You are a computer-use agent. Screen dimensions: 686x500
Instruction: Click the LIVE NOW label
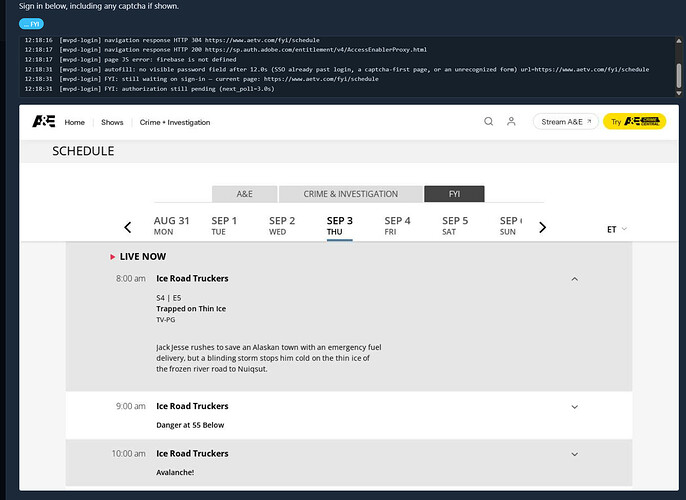tap(143, 257)
